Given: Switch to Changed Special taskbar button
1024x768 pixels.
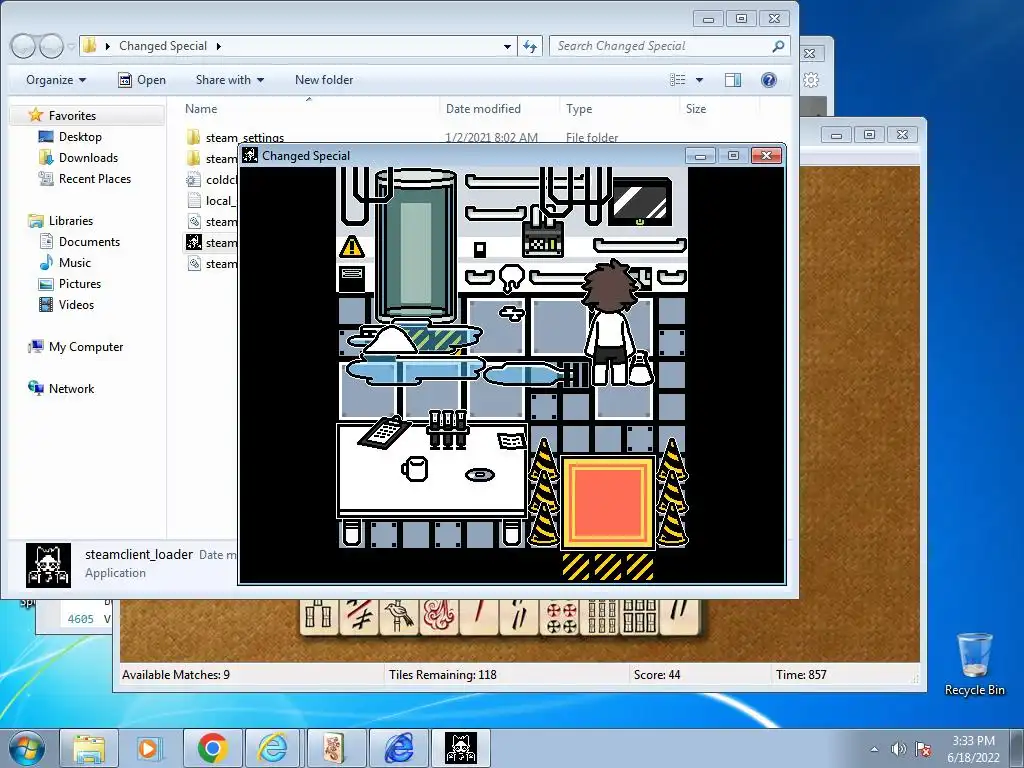Looking at the screenshot, I should (x=460, y=748).
